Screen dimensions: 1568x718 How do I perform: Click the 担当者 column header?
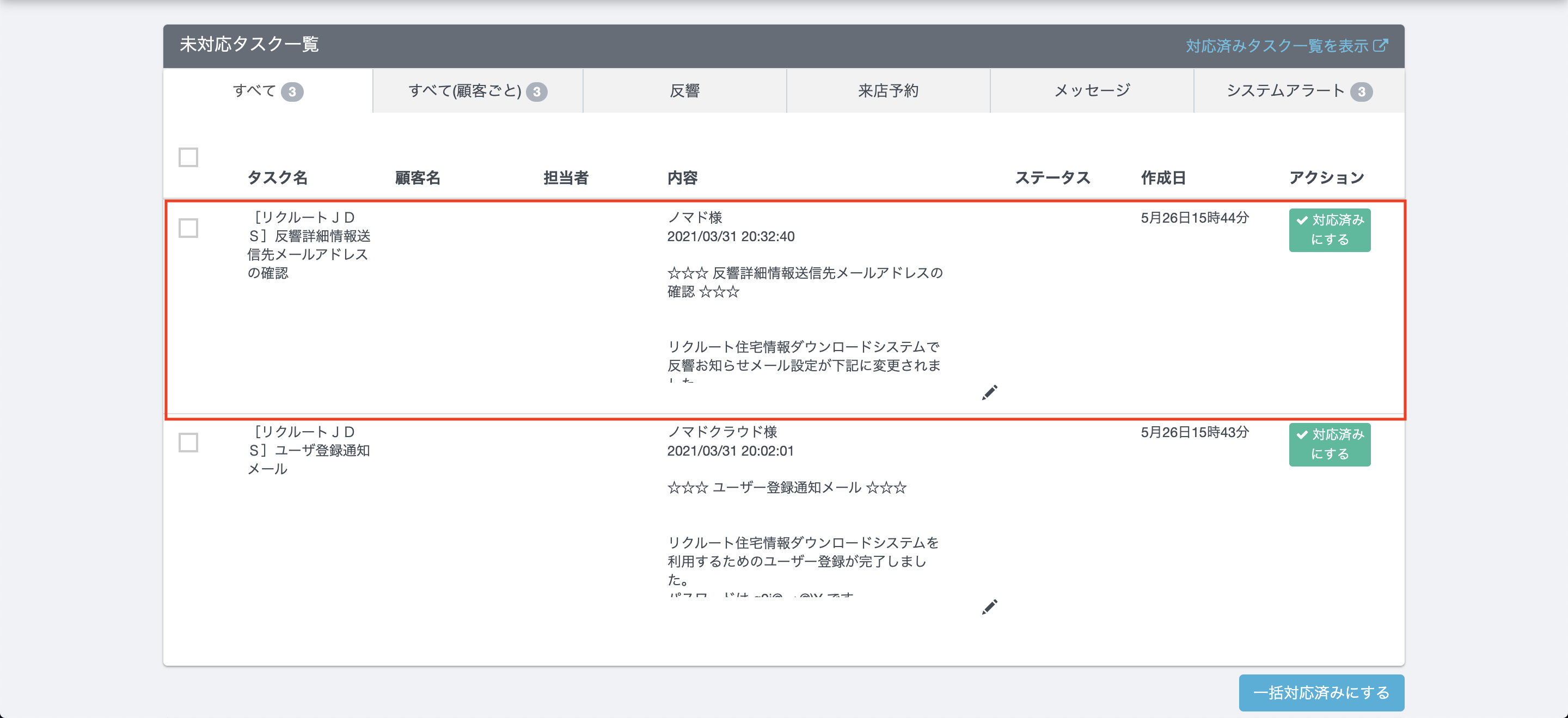click(x=566, y=177)
